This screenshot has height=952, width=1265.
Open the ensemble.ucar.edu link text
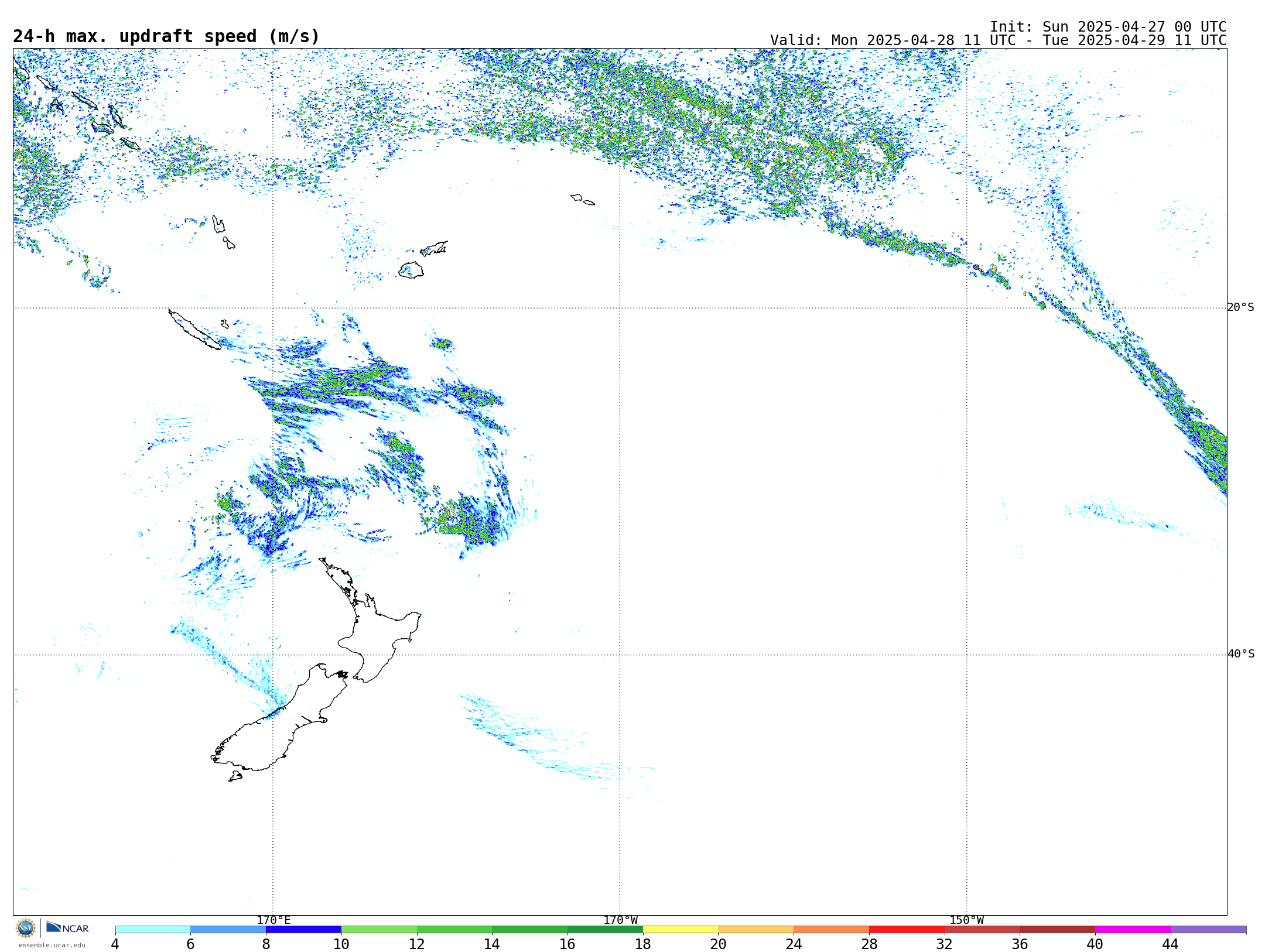click(x=52, y=945)
